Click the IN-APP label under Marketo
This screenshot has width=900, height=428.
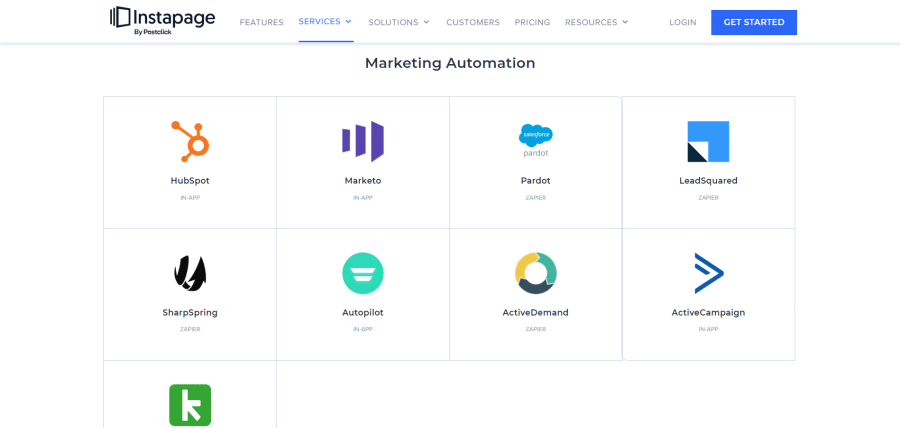point(363,198)
